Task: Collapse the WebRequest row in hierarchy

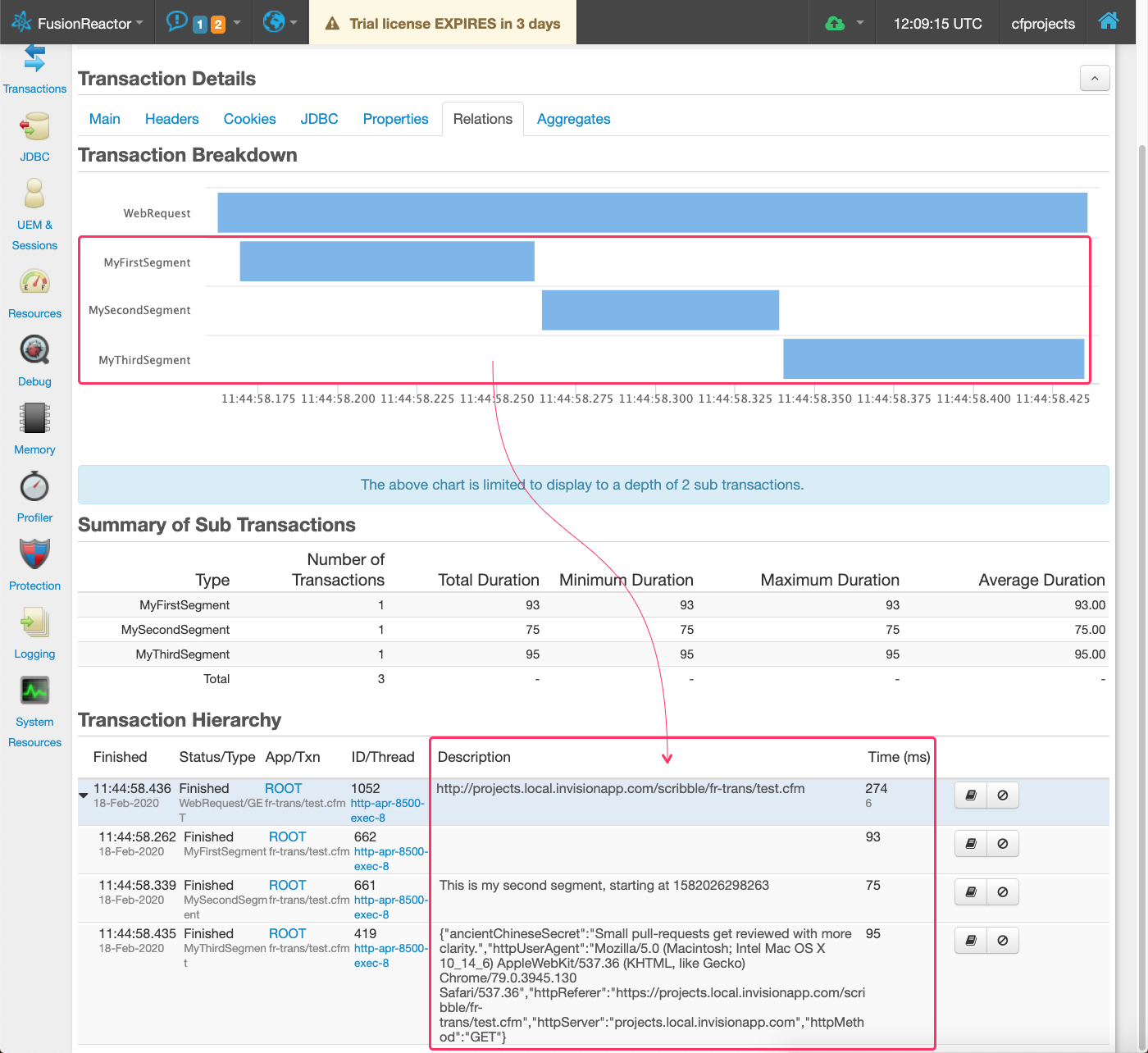Action: coord(84,795)
